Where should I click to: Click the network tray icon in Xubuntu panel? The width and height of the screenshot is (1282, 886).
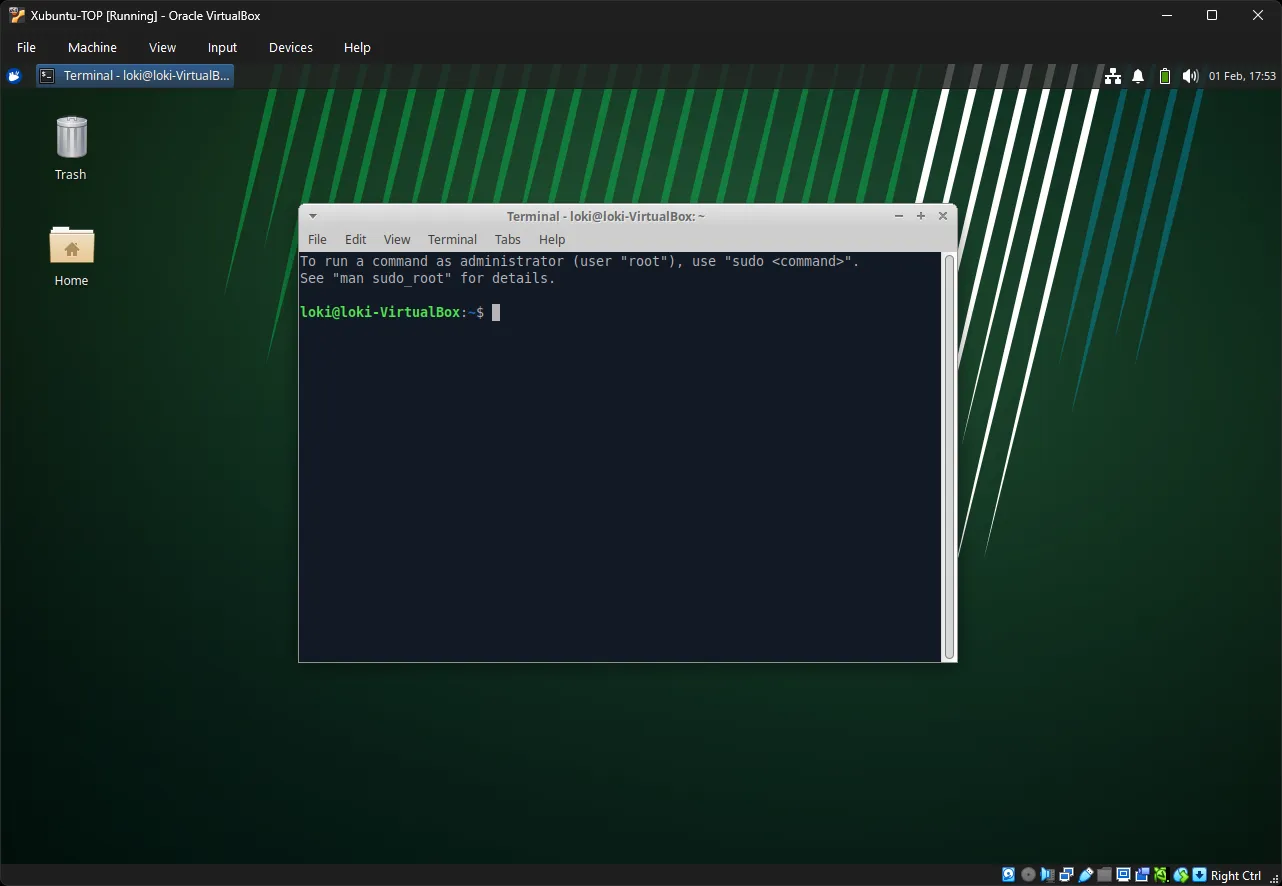click(1113, 75)
